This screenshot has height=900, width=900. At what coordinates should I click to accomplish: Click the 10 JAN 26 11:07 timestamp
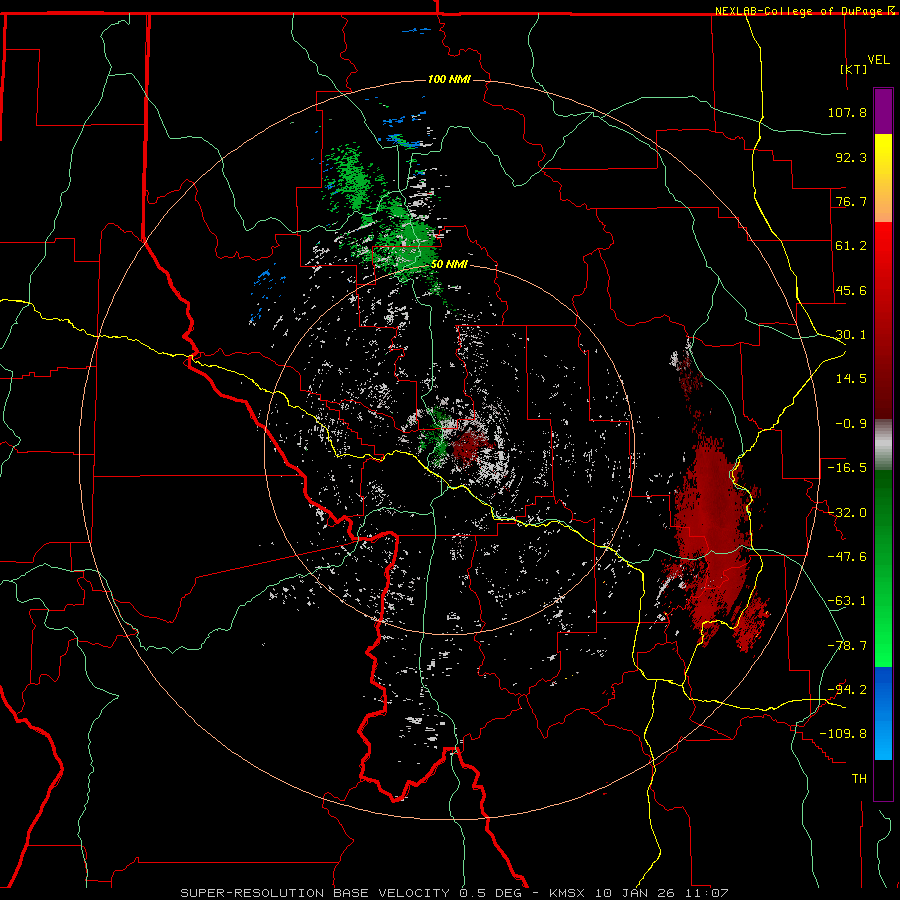[662, 893]
